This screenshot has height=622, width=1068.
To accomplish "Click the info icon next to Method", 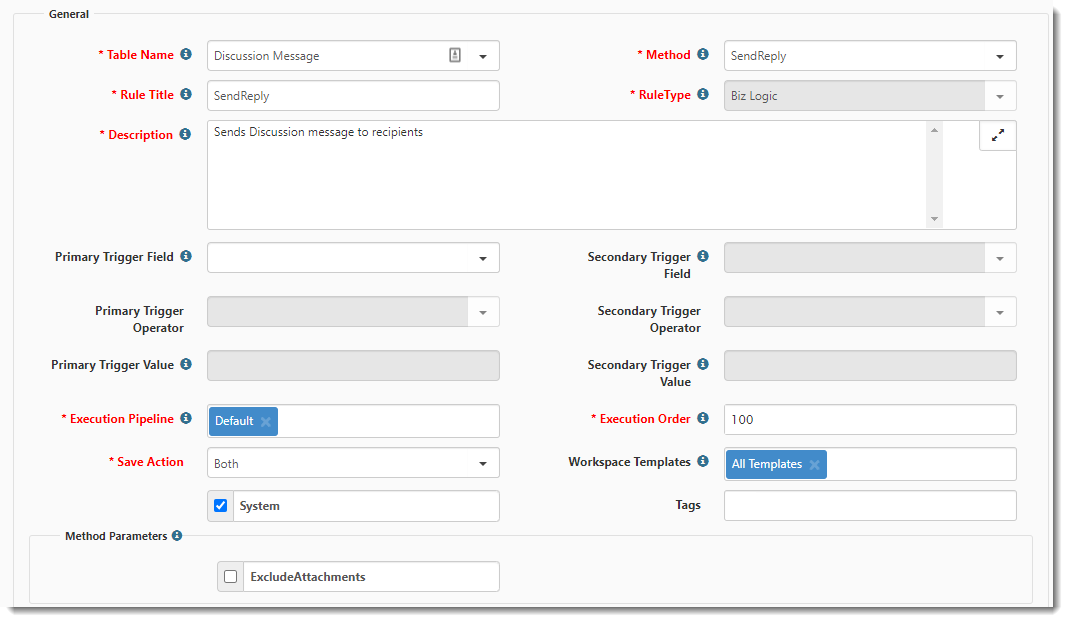I will (x=703, y=55).
